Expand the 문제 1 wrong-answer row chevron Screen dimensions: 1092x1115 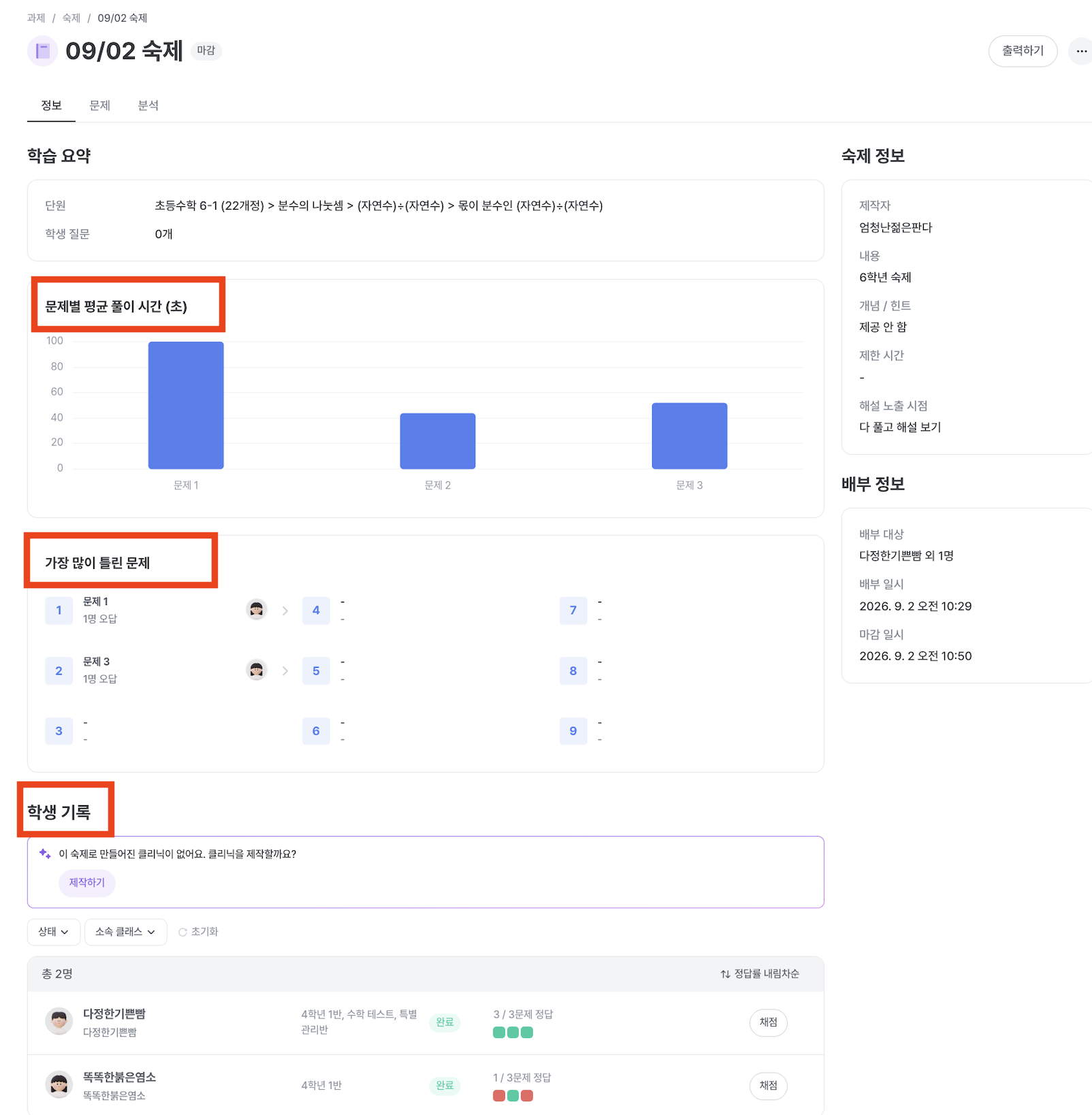click(285, 611)
